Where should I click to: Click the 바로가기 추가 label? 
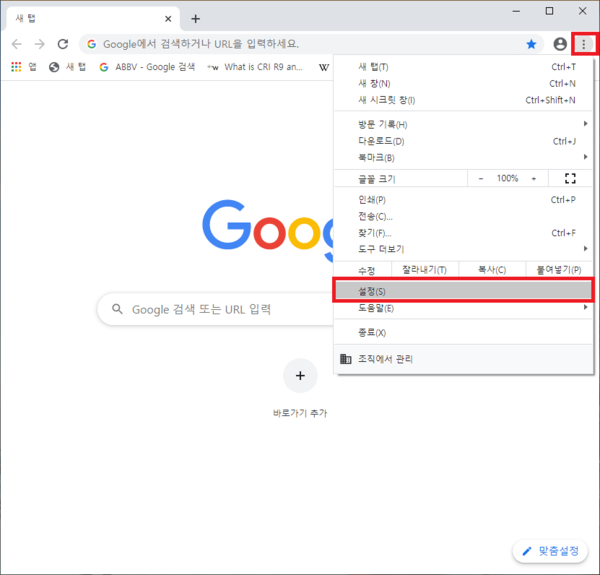300,413
